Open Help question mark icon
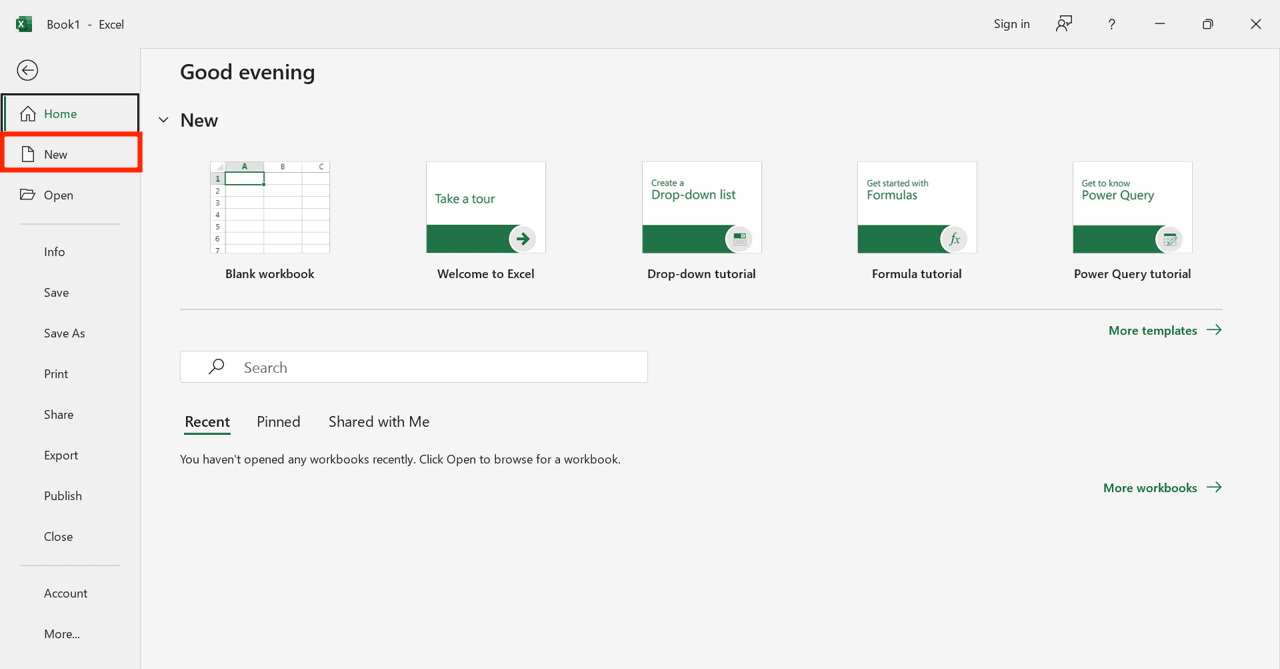 tap(1111, 24)
